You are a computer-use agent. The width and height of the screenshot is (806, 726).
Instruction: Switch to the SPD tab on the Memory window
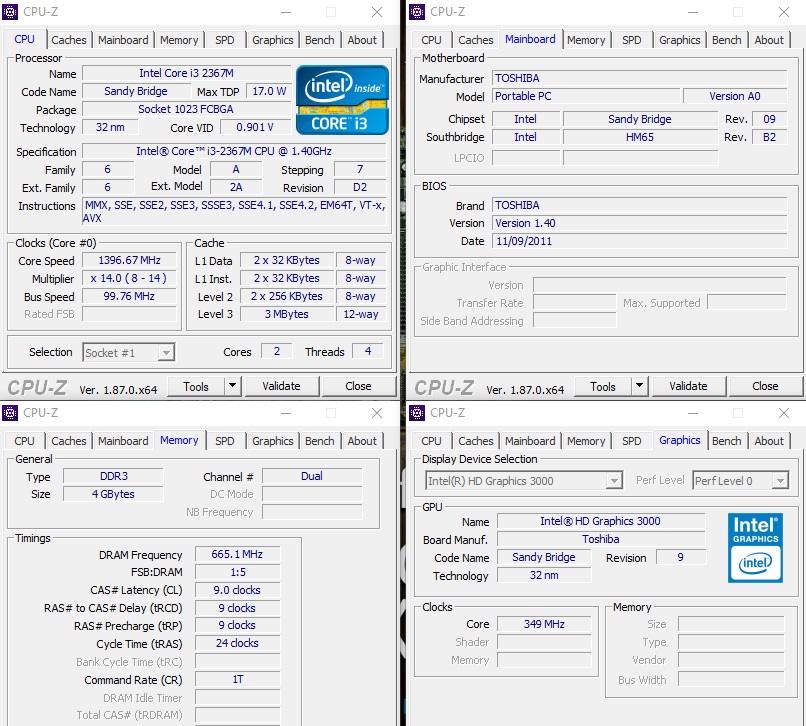coord(225,440)
